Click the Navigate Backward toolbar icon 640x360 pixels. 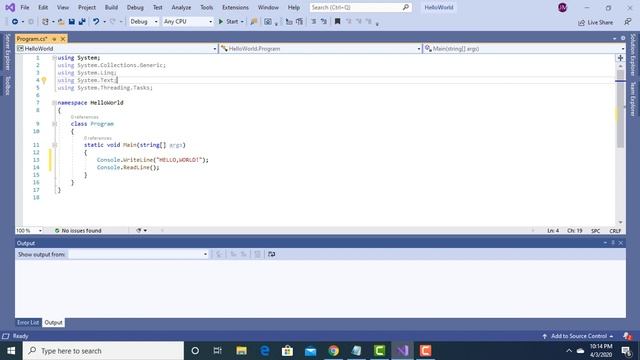pos(15,22)
